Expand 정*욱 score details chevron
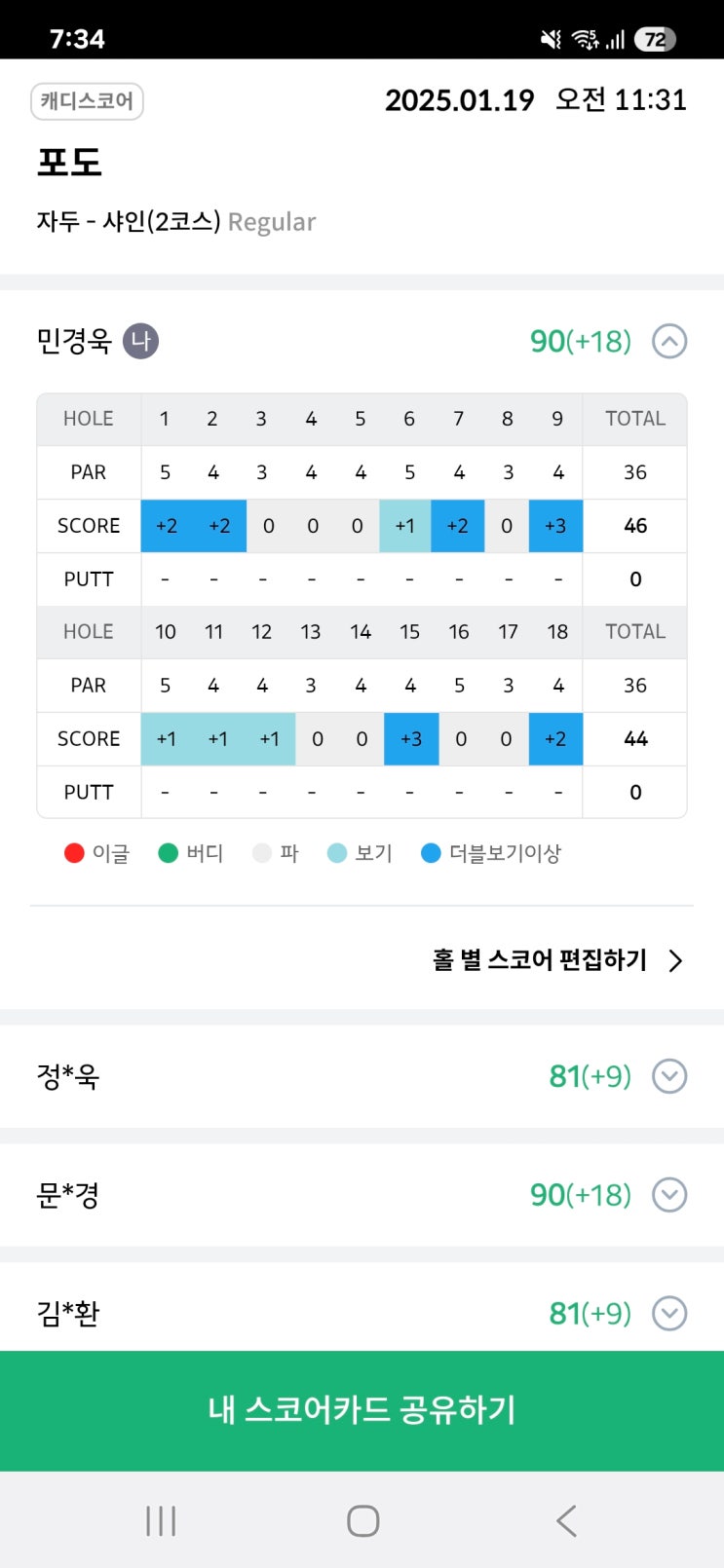Screen dimensions: 724x1568 [x=669, y=1076]
